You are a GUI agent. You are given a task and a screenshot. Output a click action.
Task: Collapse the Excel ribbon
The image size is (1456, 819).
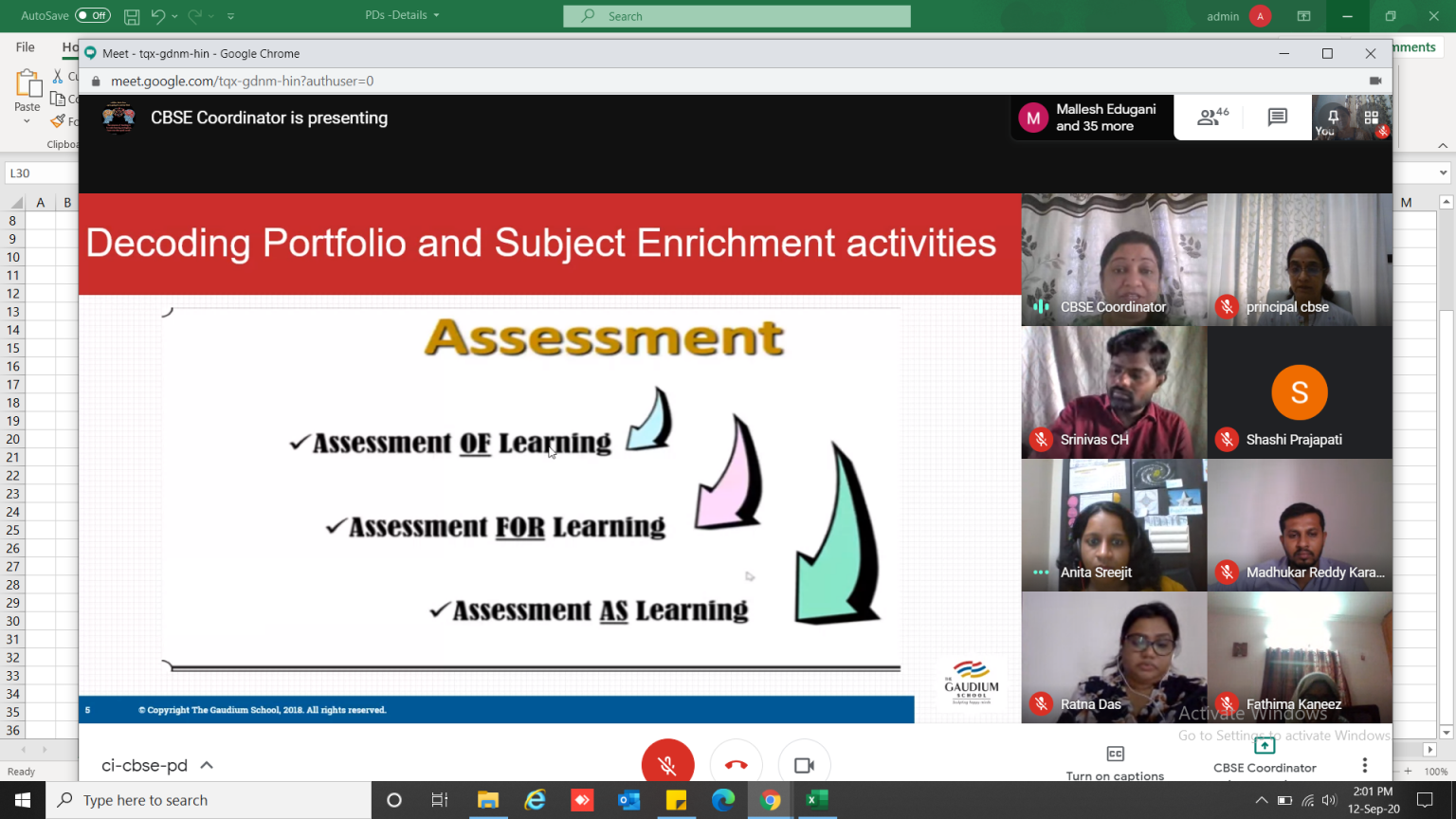coord(1443,145)
